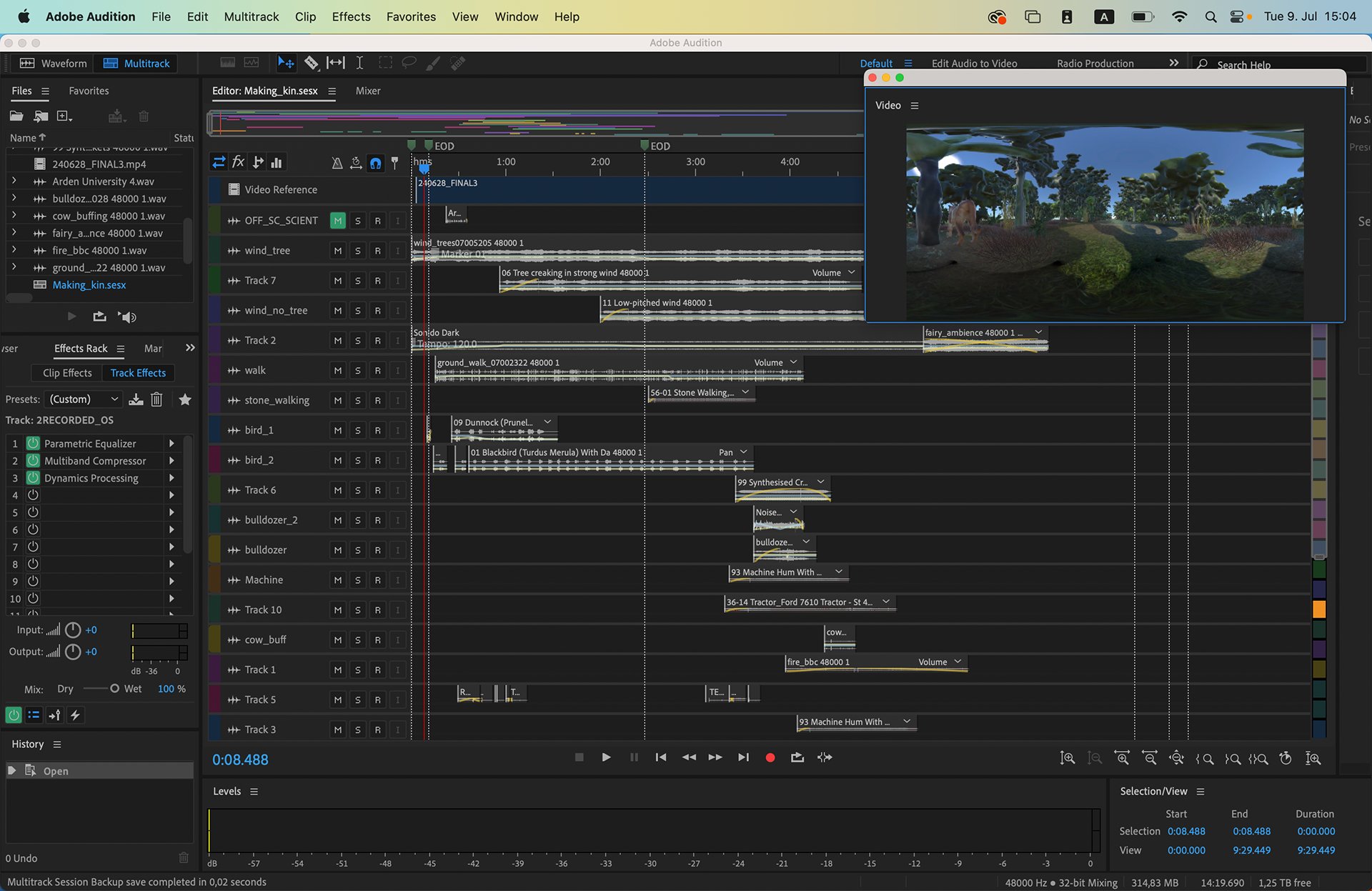The image size is (1372, 891).
Task: Open the Presets (Custom) dropdown
Action: click(x=84, y=399)
